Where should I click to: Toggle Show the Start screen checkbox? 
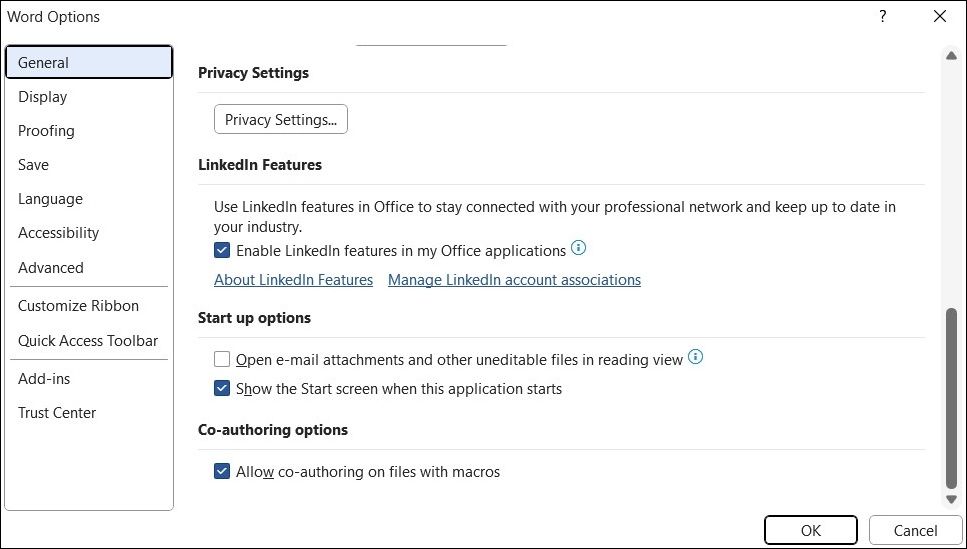[222, 389]
